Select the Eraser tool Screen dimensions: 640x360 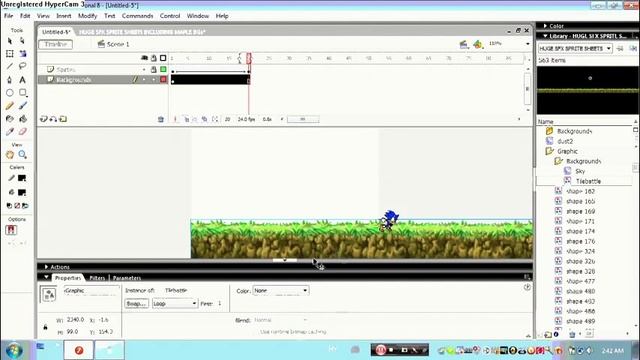[x=22, y=131]
